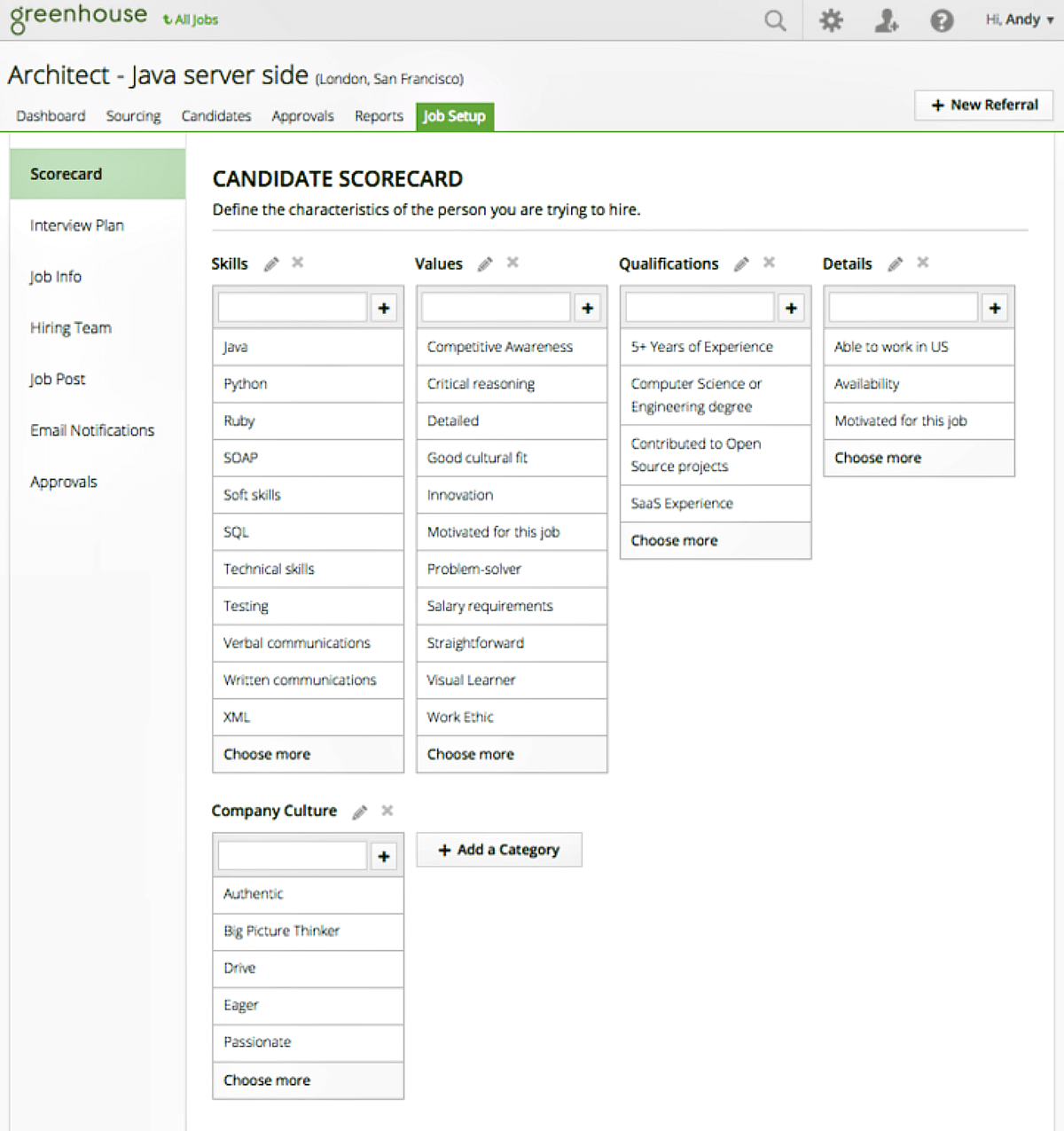
Task: Add a new value using the plus icon
Action: pos(587,308)
